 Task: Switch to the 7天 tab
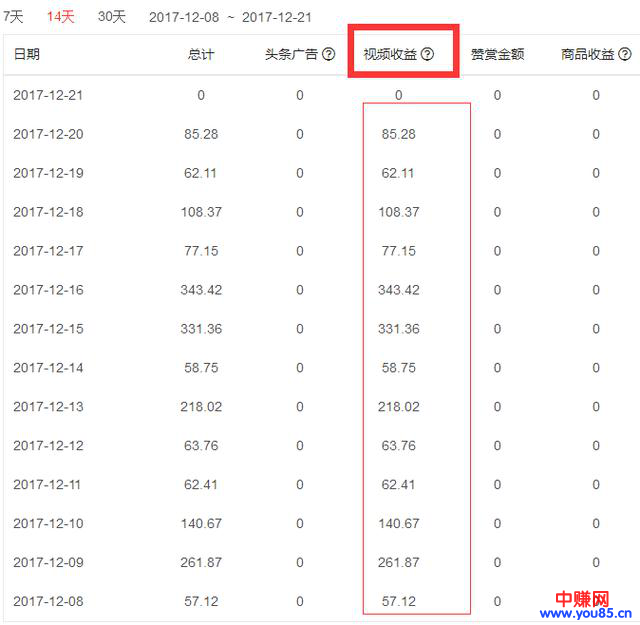(x=13, y=17)
